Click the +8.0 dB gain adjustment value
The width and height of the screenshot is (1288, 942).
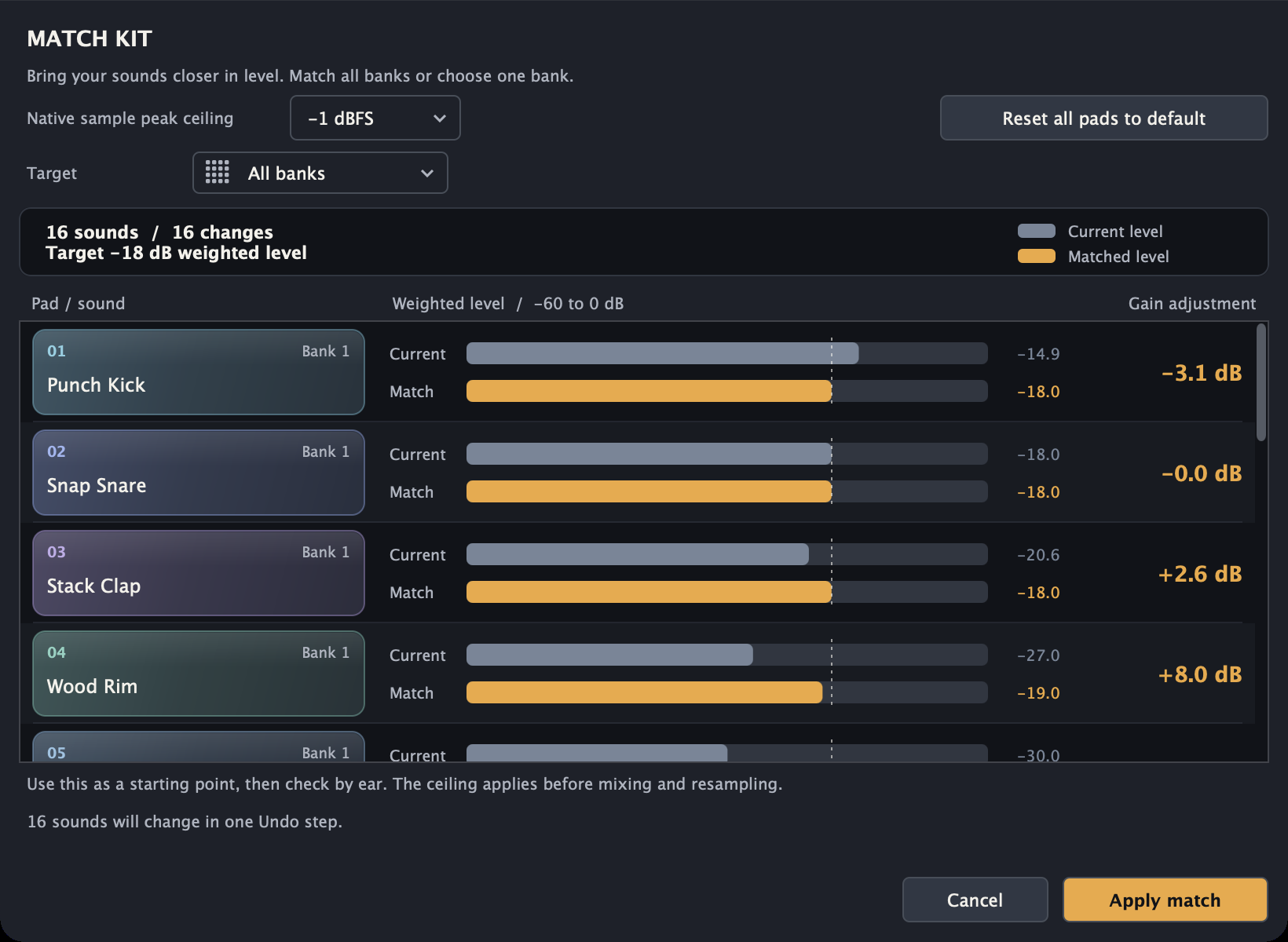(x=1200, y=674)
